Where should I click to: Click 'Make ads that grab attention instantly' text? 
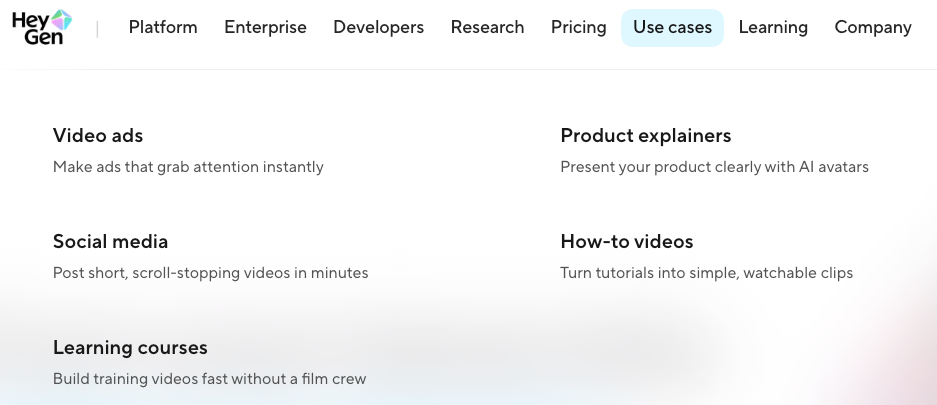point(188,167)
